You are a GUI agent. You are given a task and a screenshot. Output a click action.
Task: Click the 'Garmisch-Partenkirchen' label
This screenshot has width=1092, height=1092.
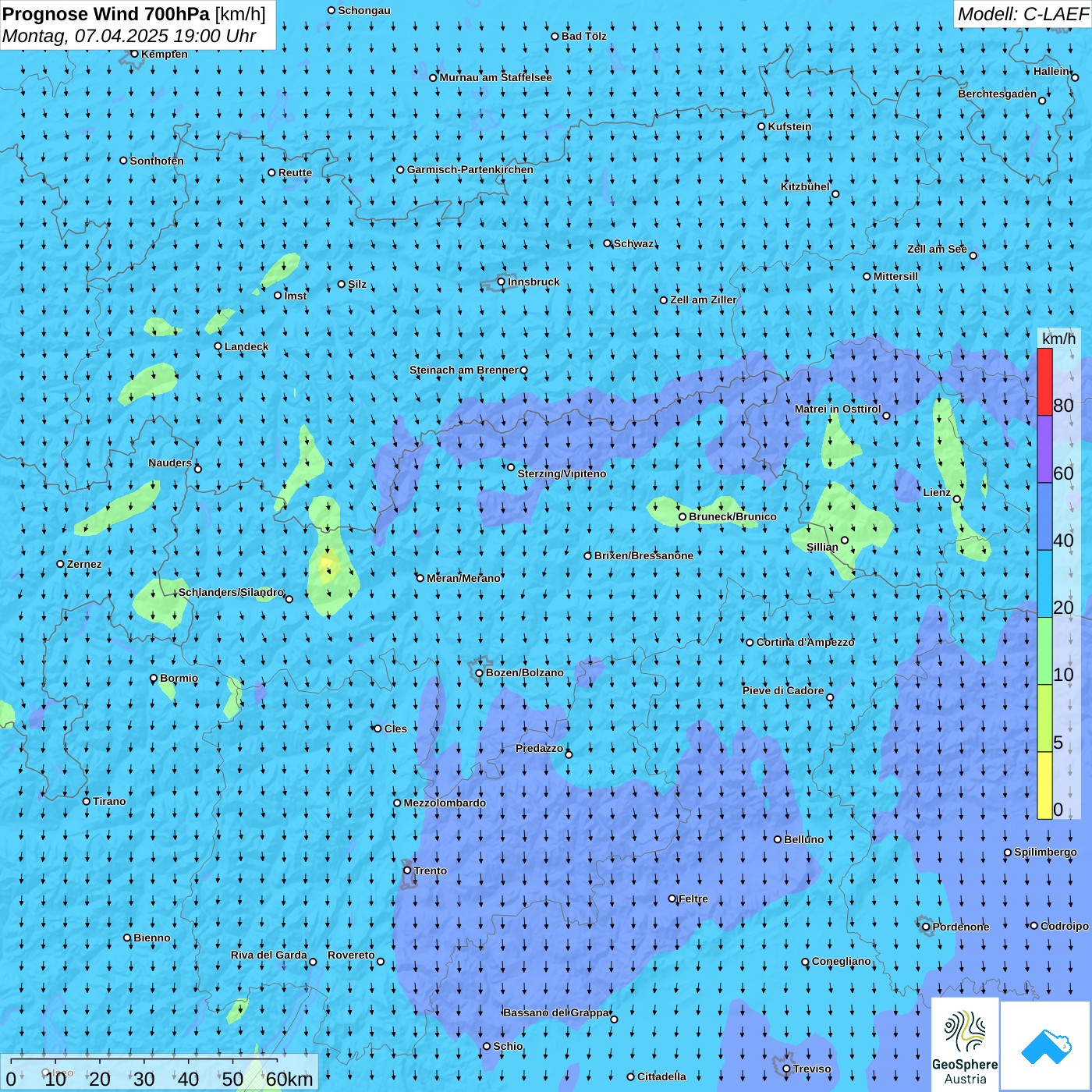click(470, 169)
